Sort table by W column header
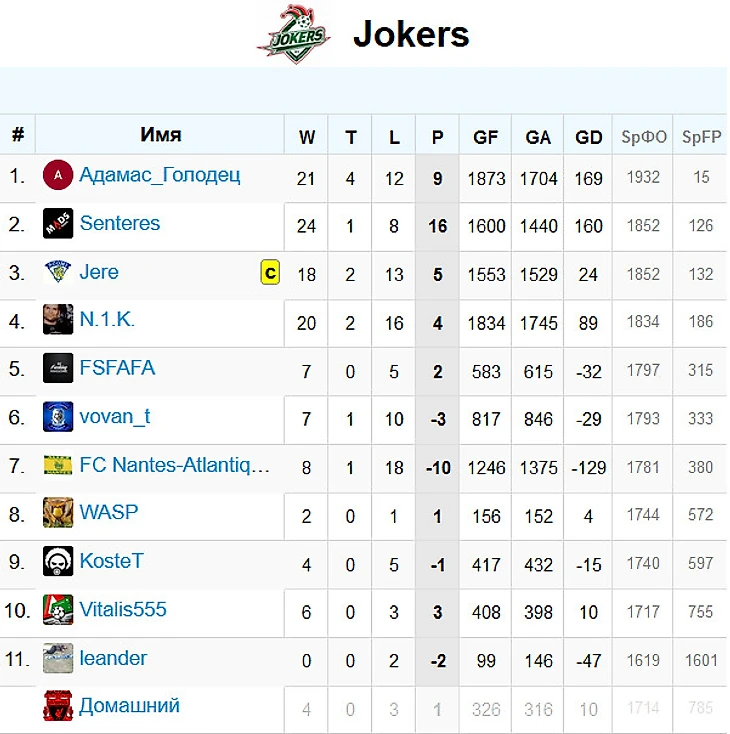The image size is (730, 734). (307, 137)
